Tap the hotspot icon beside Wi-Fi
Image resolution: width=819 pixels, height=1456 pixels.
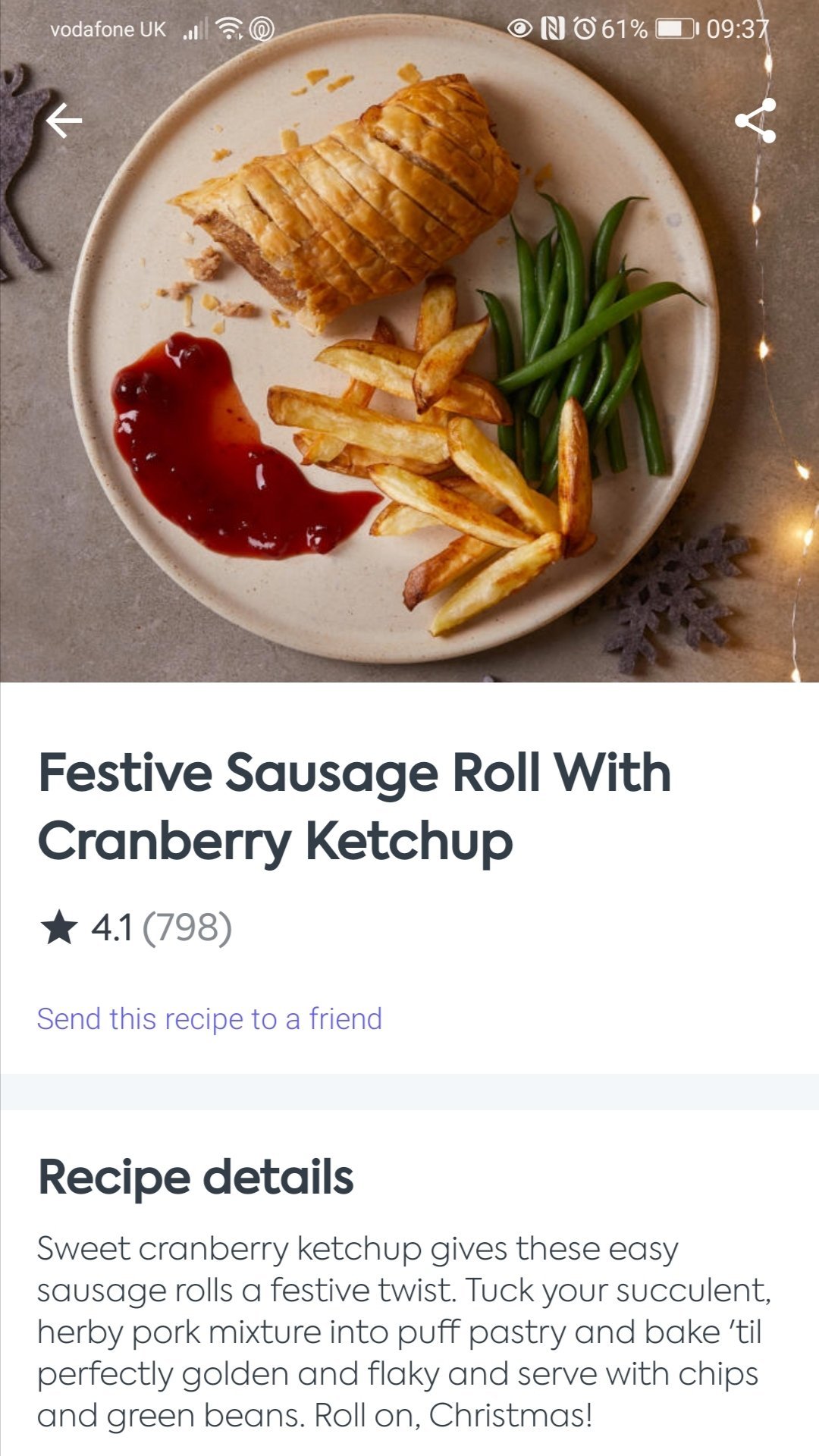coord(262,30)
